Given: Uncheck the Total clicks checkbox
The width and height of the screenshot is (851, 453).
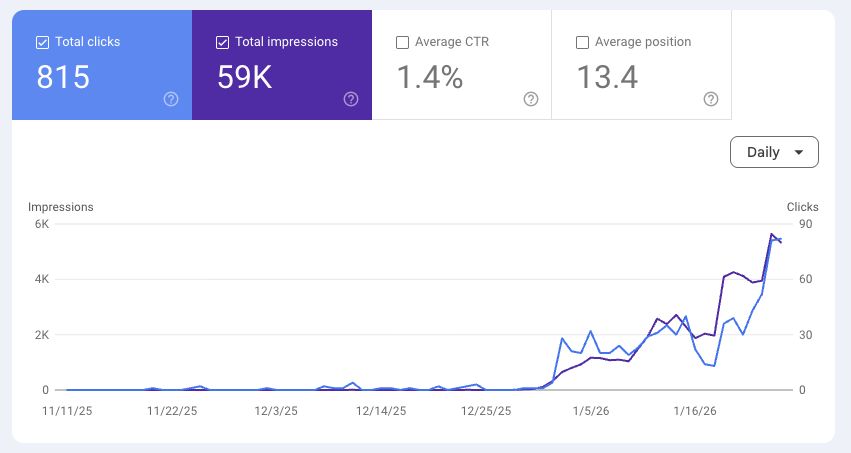Looking at the screenshot, I should [x=42, y=42].
